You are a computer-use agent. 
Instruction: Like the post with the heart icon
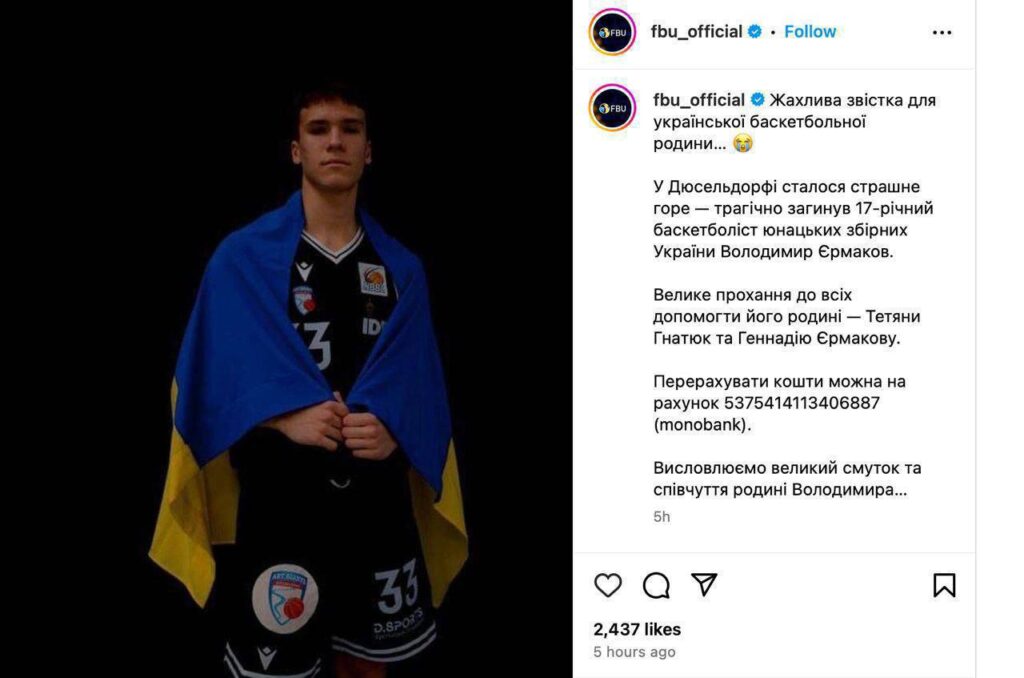click(607, 585)
